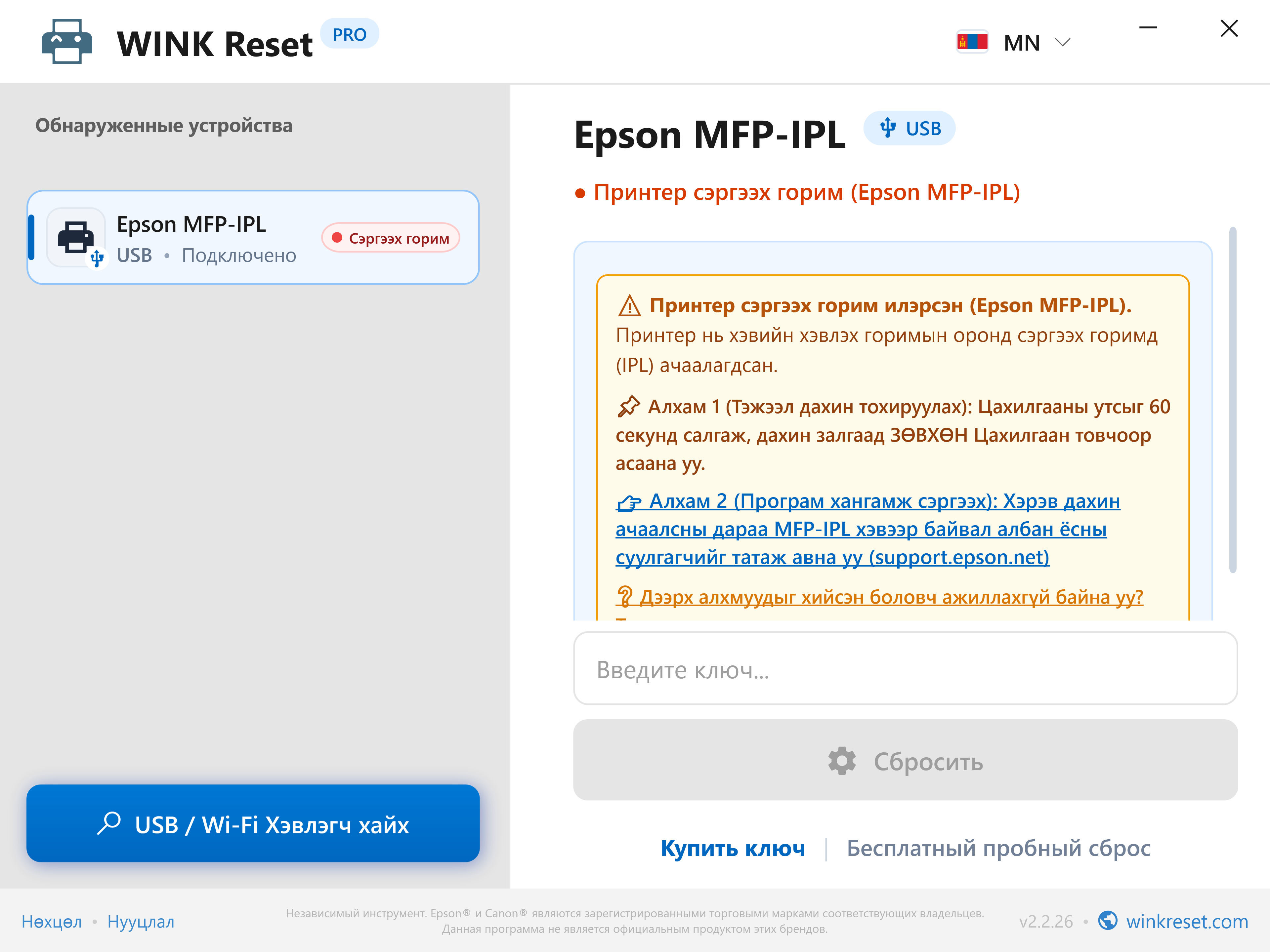
Task: Expand the language chevron arrow
Action: point(1063,42)
